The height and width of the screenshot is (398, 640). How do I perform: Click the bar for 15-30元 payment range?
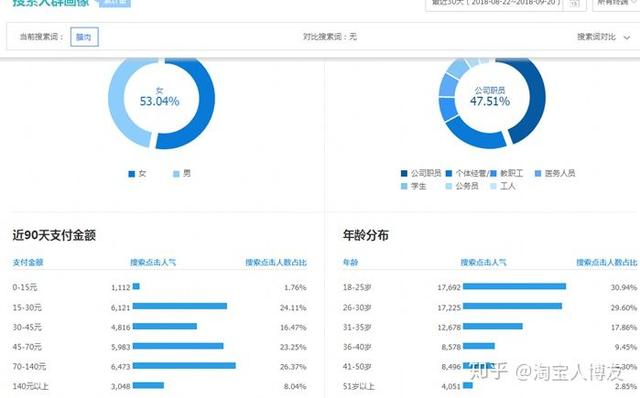[x=180, y=306]
